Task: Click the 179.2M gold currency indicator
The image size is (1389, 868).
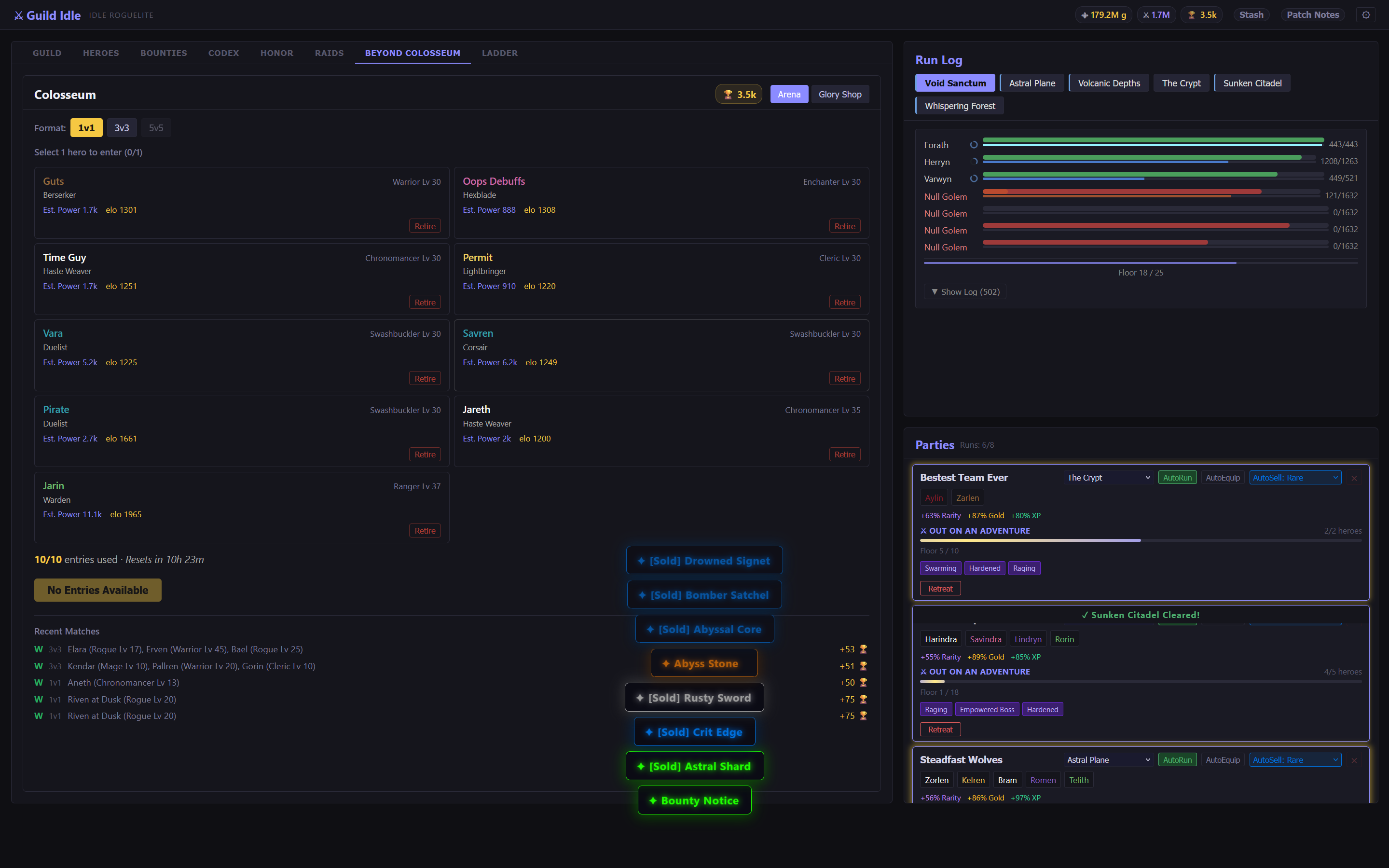Action: point(1103,15)
